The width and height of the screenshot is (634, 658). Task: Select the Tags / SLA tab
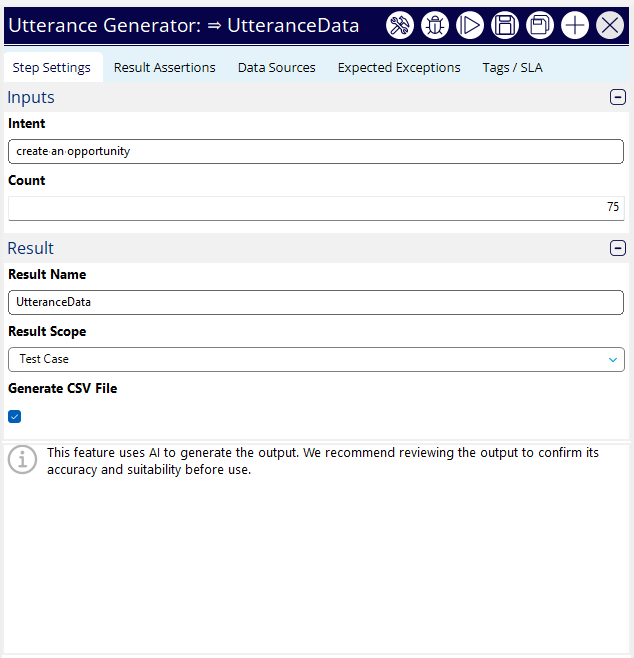pos(512,68)
